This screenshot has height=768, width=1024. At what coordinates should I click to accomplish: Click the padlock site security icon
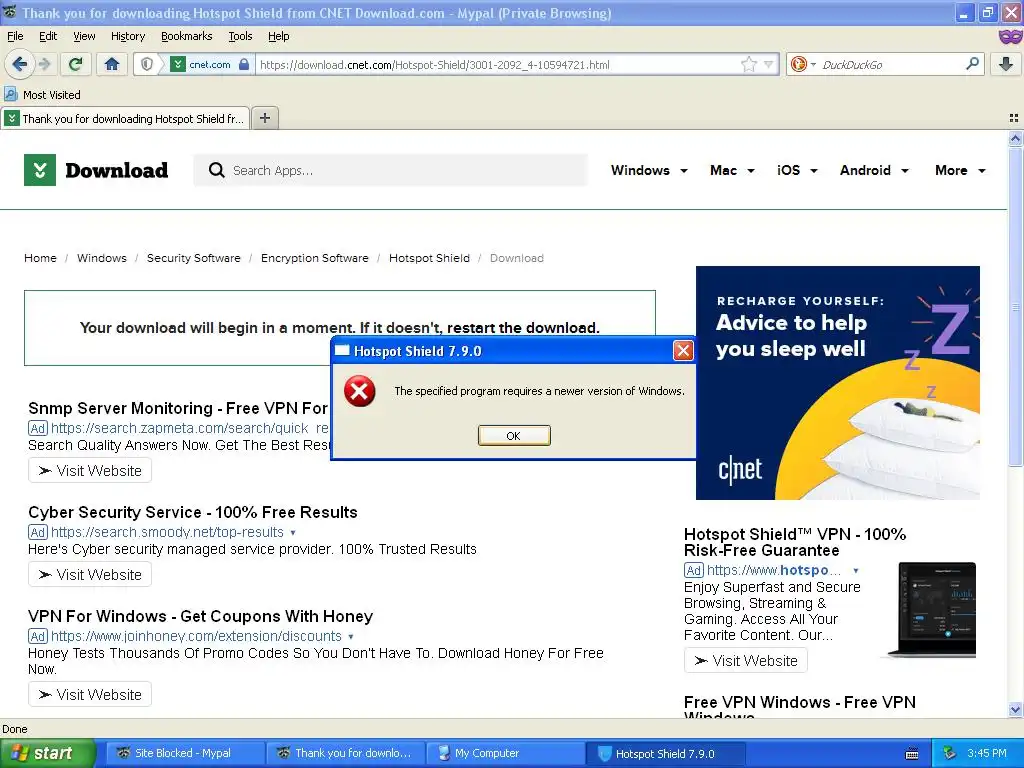(244, 64)
